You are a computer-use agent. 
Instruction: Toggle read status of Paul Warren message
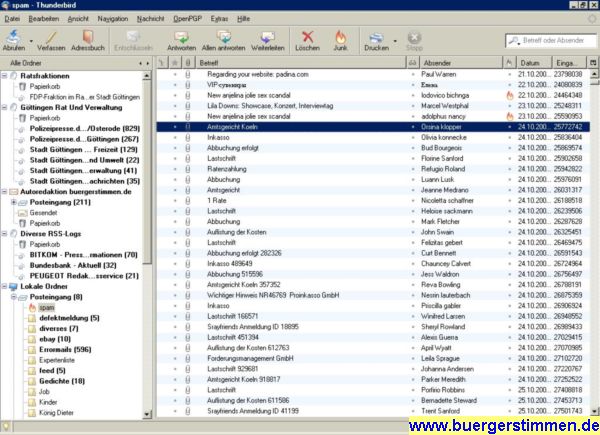pos(412,74)
